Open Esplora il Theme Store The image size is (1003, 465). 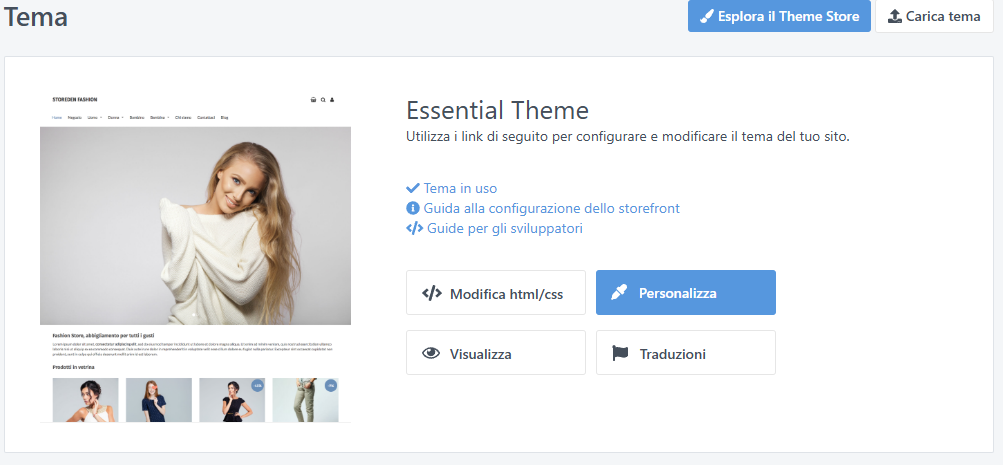point(788,17)
